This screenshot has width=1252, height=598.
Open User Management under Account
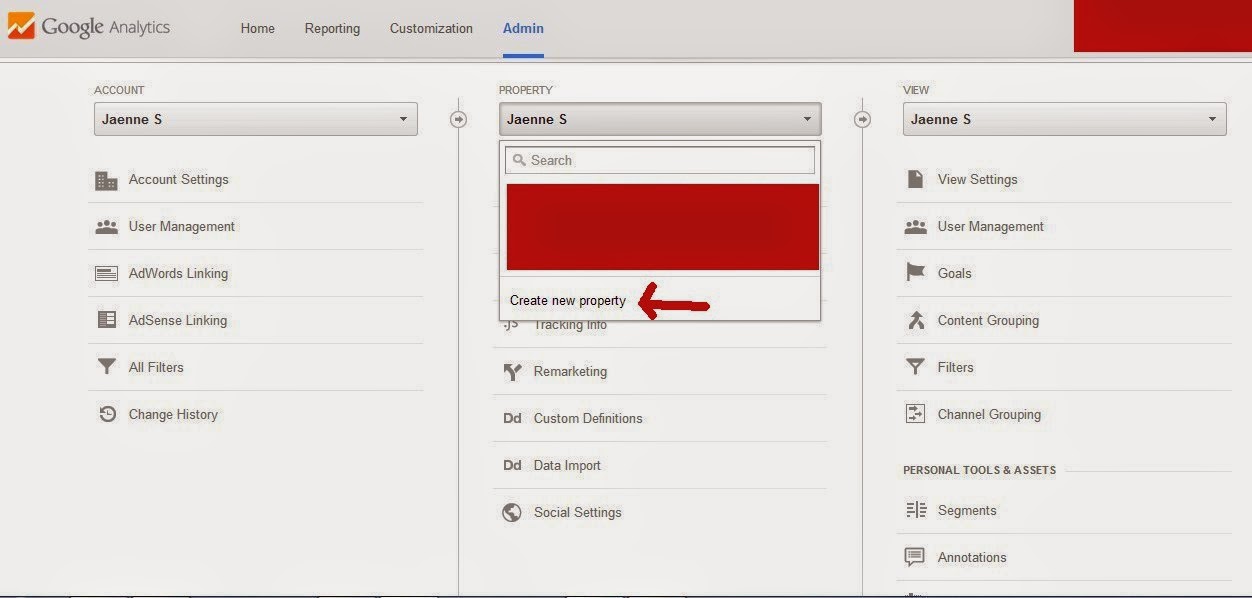[181, 226]
